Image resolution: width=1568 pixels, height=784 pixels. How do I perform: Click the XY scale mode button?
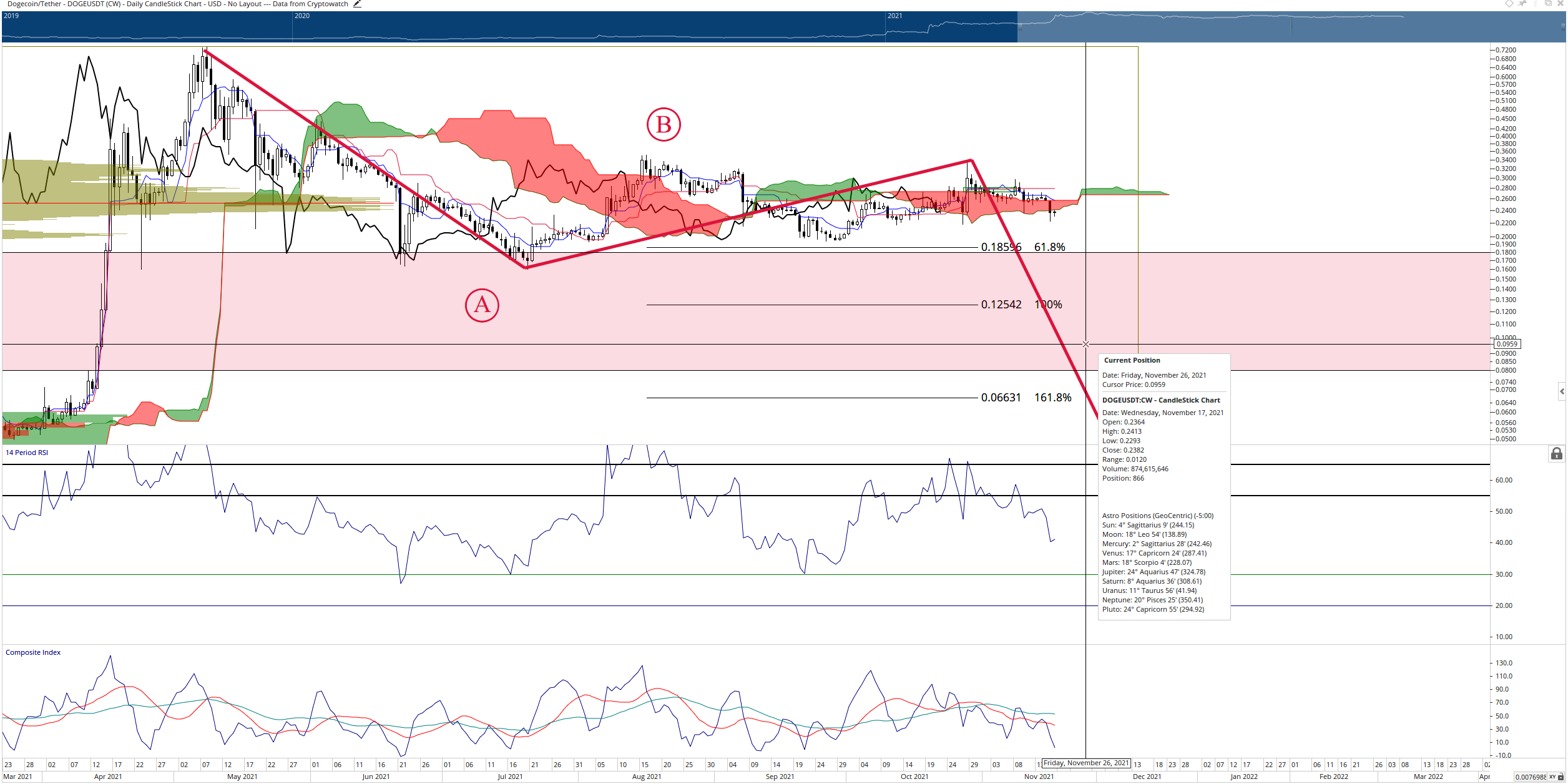coord(1552,777)
